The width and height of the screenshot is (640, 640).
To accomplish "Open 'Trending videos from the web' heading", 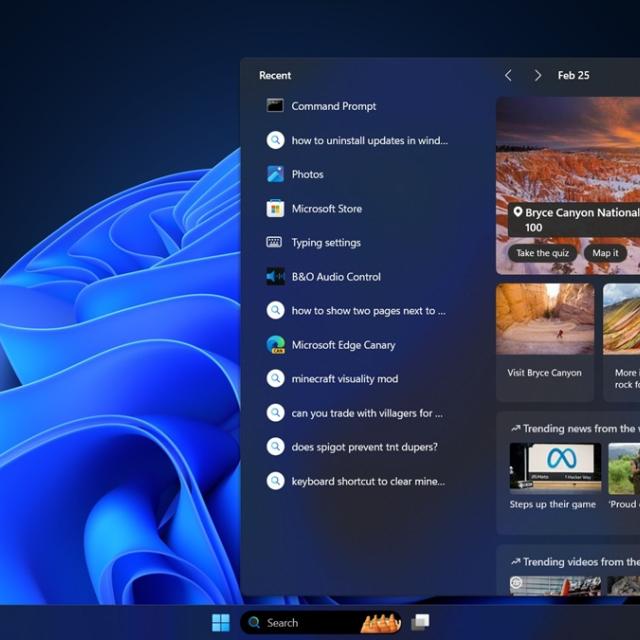I will click(x=575, y=562).
